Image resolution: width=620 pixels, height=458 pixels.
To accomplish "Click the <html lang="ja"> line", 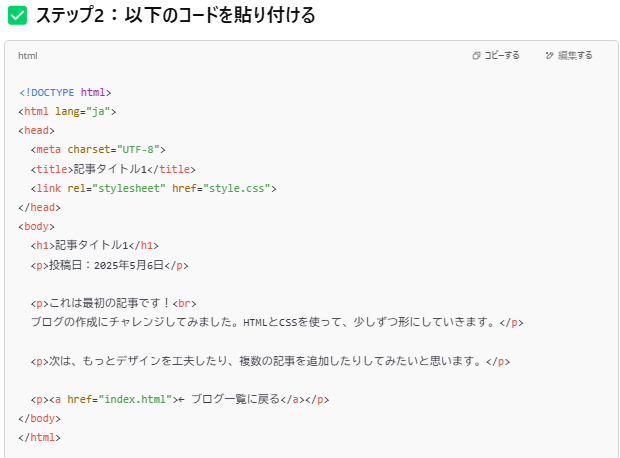I will point(67,112).
